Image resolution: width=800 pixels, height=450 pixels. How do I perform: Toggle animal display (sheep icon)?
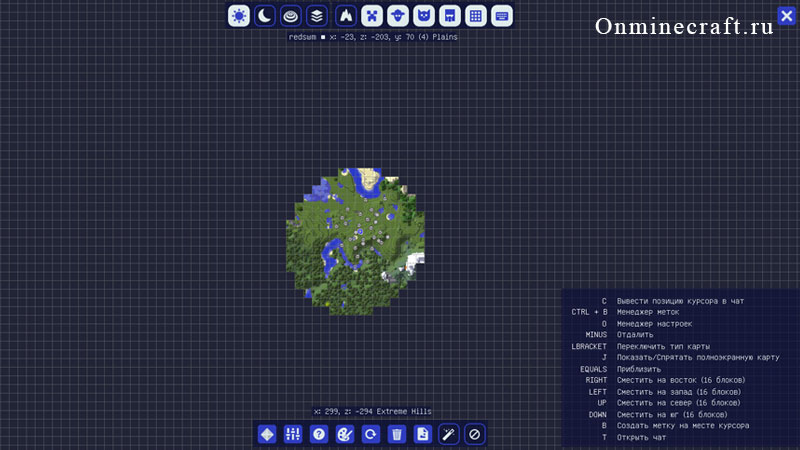pyautogui.click(x=398, y=16)
